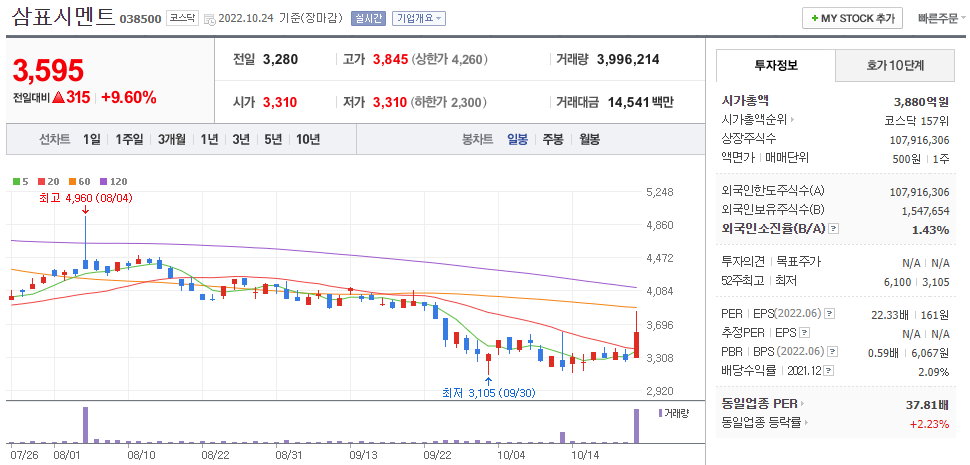Click the +9.60% change rate
Viewport: 970px width, 465px height.
pos(129,98)
